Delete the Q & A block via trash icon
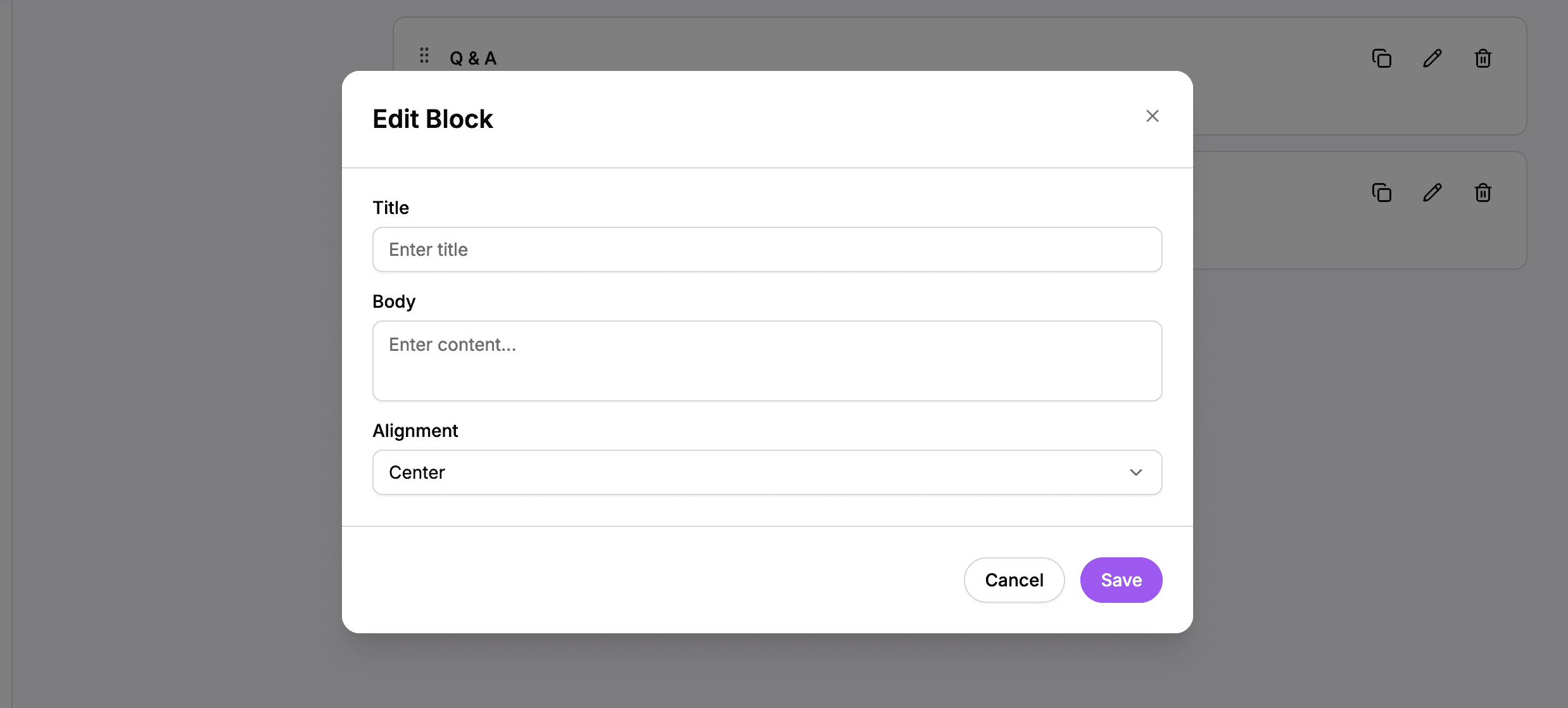The height and width of the screenshot is (708, 1568). pos(1482,58)
